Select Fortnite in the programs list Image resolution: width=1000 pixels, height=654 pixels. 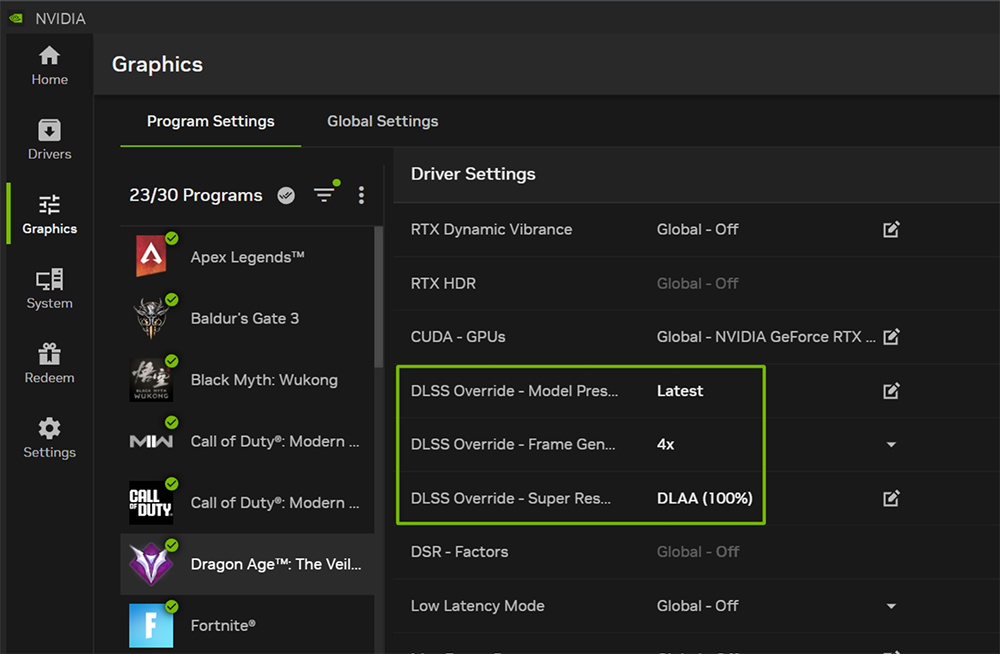223,625
